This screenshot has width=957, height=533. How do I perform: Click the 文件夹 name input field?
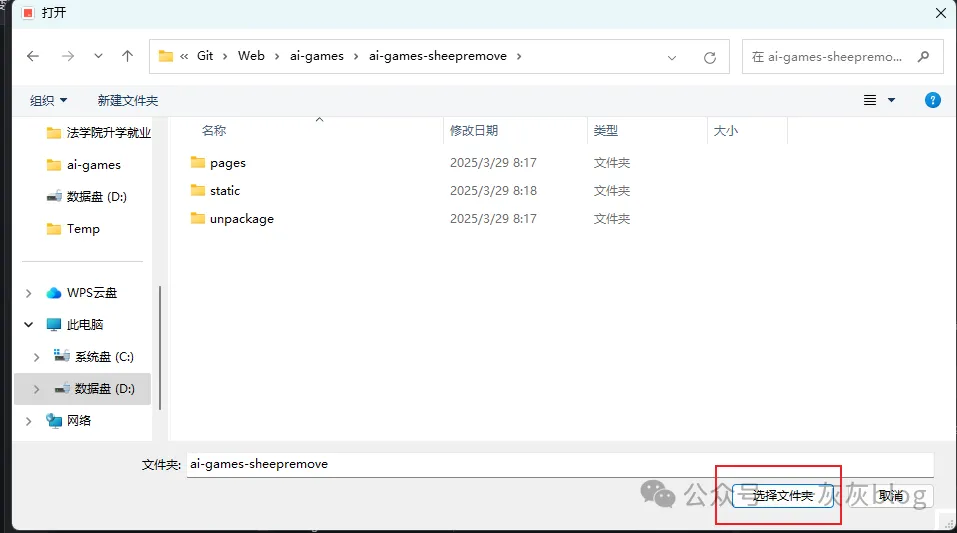(558, 464)
